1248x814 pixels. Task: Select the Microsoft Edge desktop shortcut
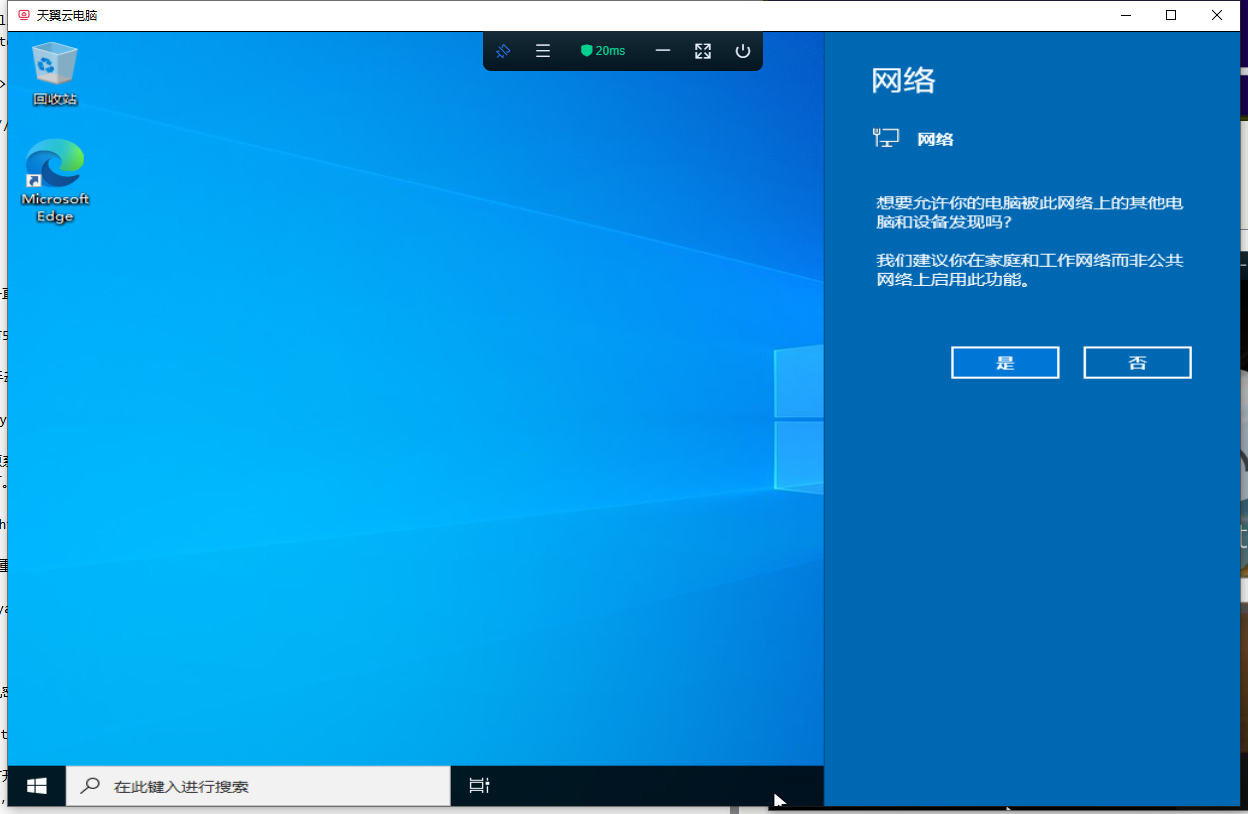tap(55, 180)
